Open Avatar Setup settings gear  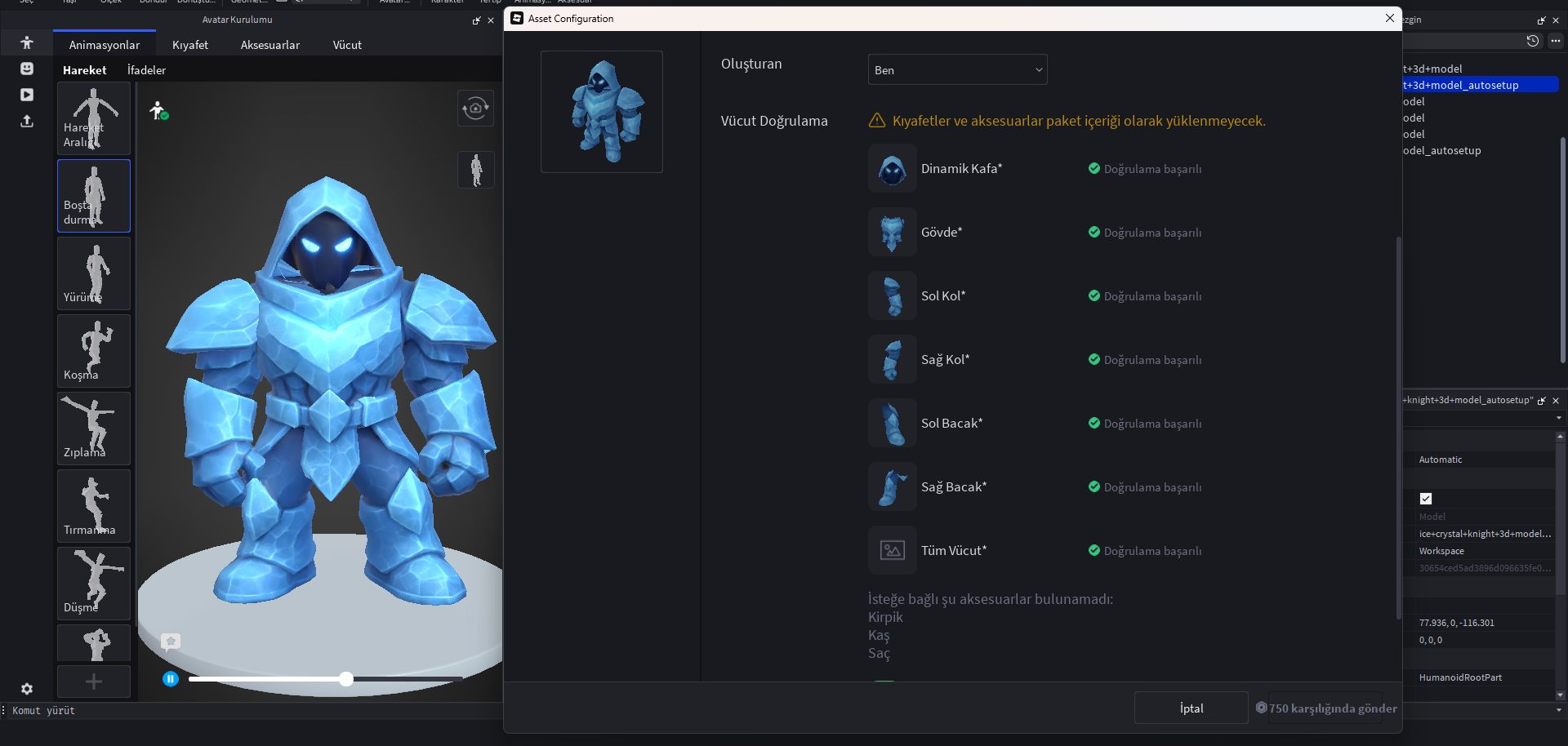pos(27,689)
